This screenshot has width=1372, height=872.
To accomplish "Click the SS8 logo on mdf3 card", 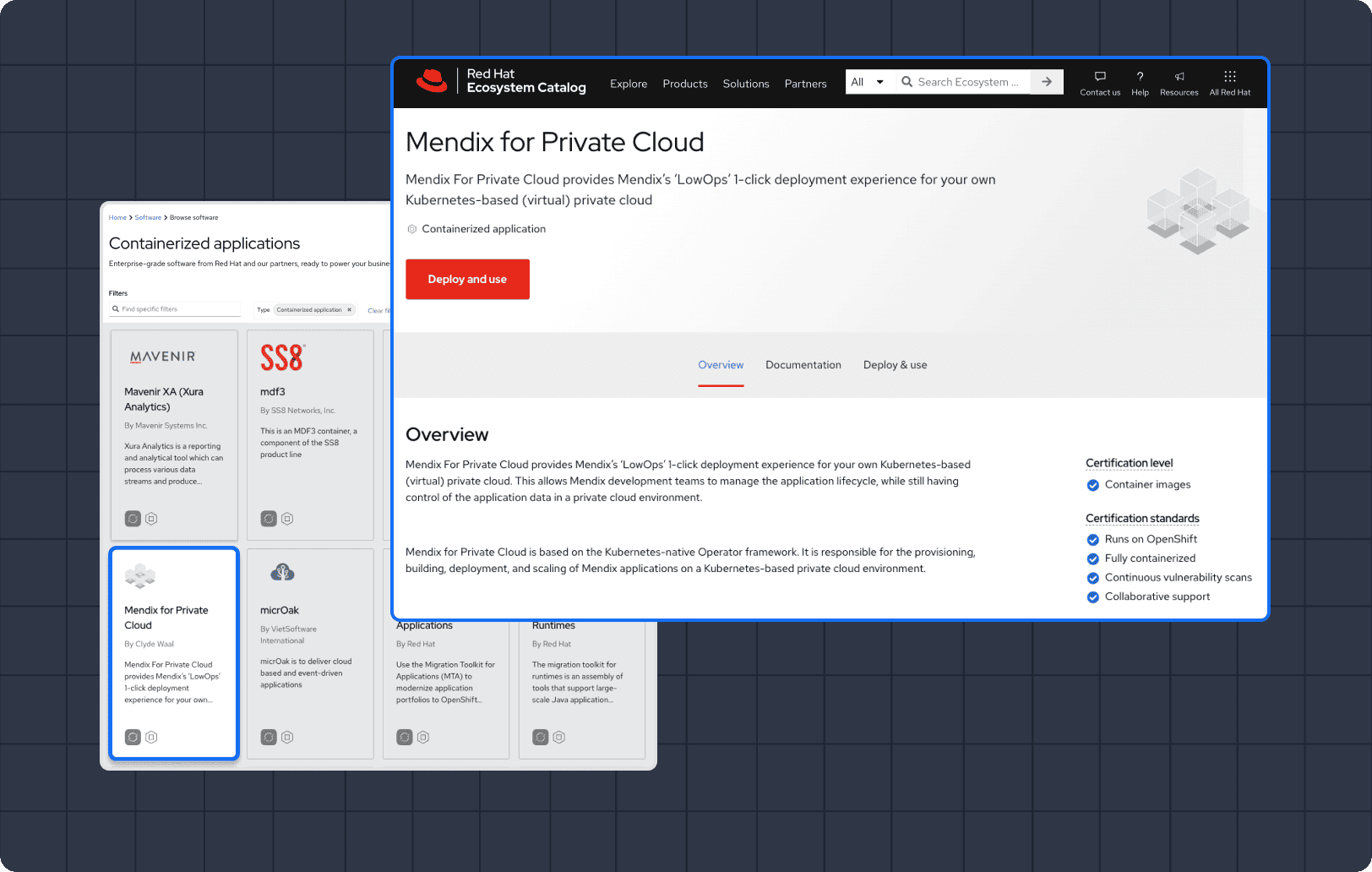I will click(282, 357).
